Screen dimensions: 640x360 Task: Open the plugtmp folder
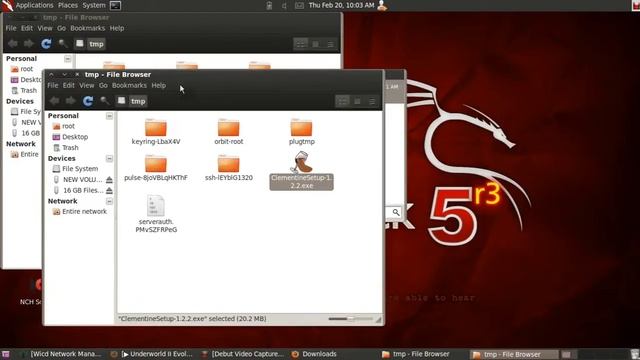click(302, 132)
